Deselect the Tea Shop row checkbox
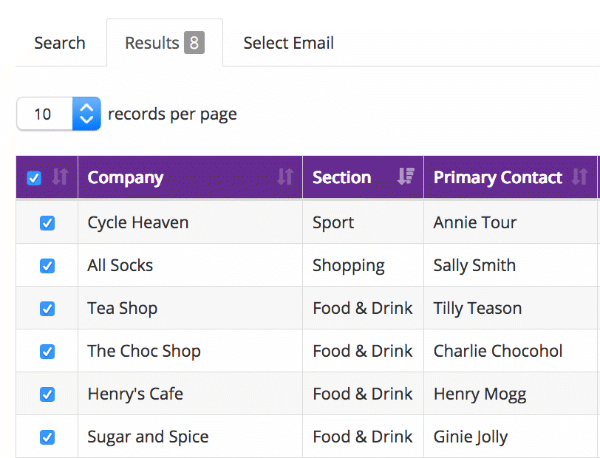This screenshot has height=458, width=600. pyautogui.click(x=47, y=309)
